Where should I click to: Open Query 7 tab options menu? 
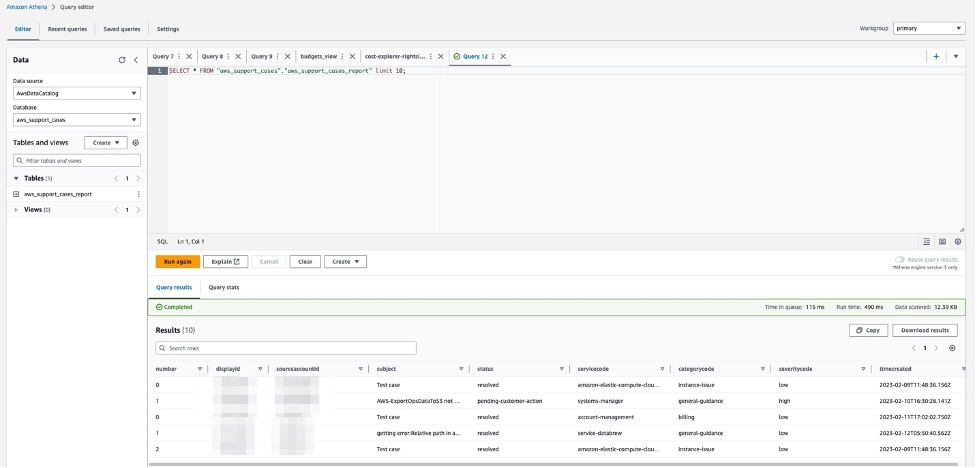(x=179, y=57)
